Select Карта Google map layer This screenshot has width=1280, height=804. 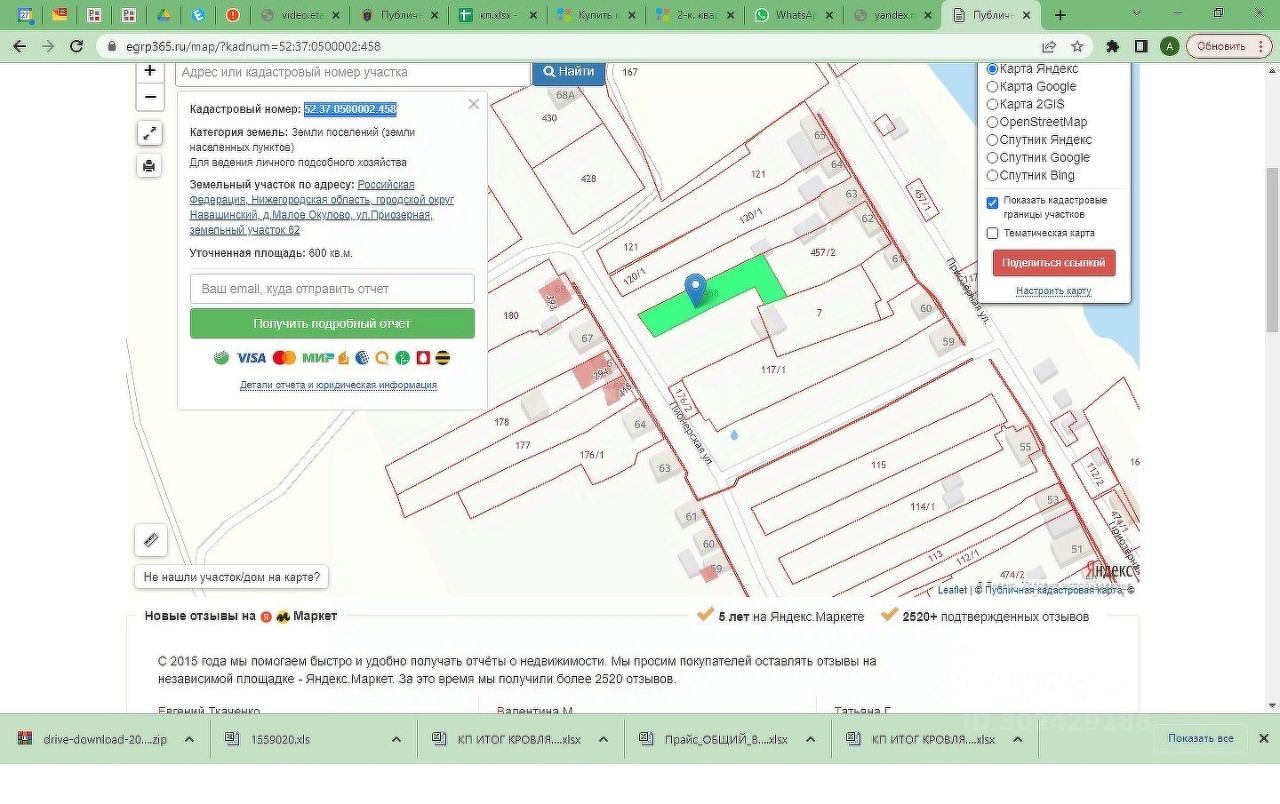pos(992,87)
